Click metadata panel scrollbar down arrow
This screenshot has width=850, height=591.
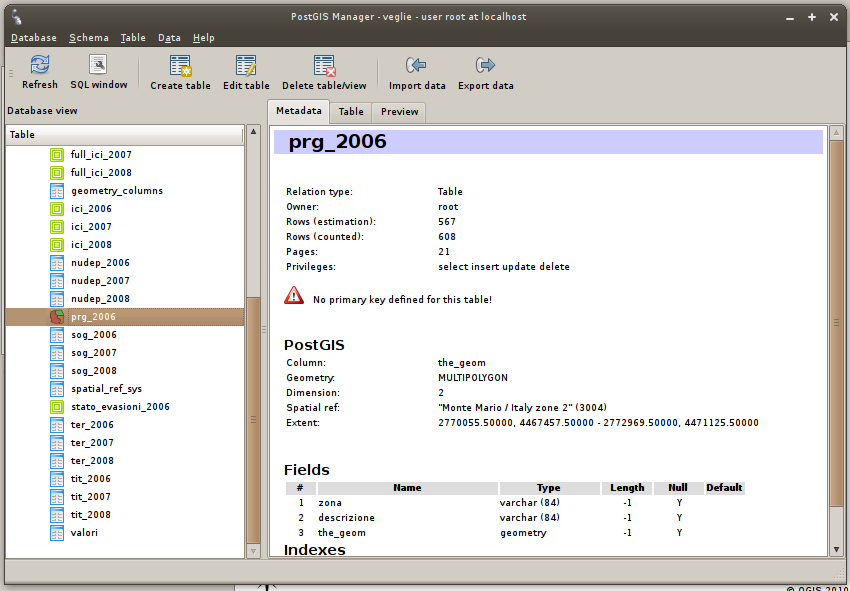(x=836, y=550)
